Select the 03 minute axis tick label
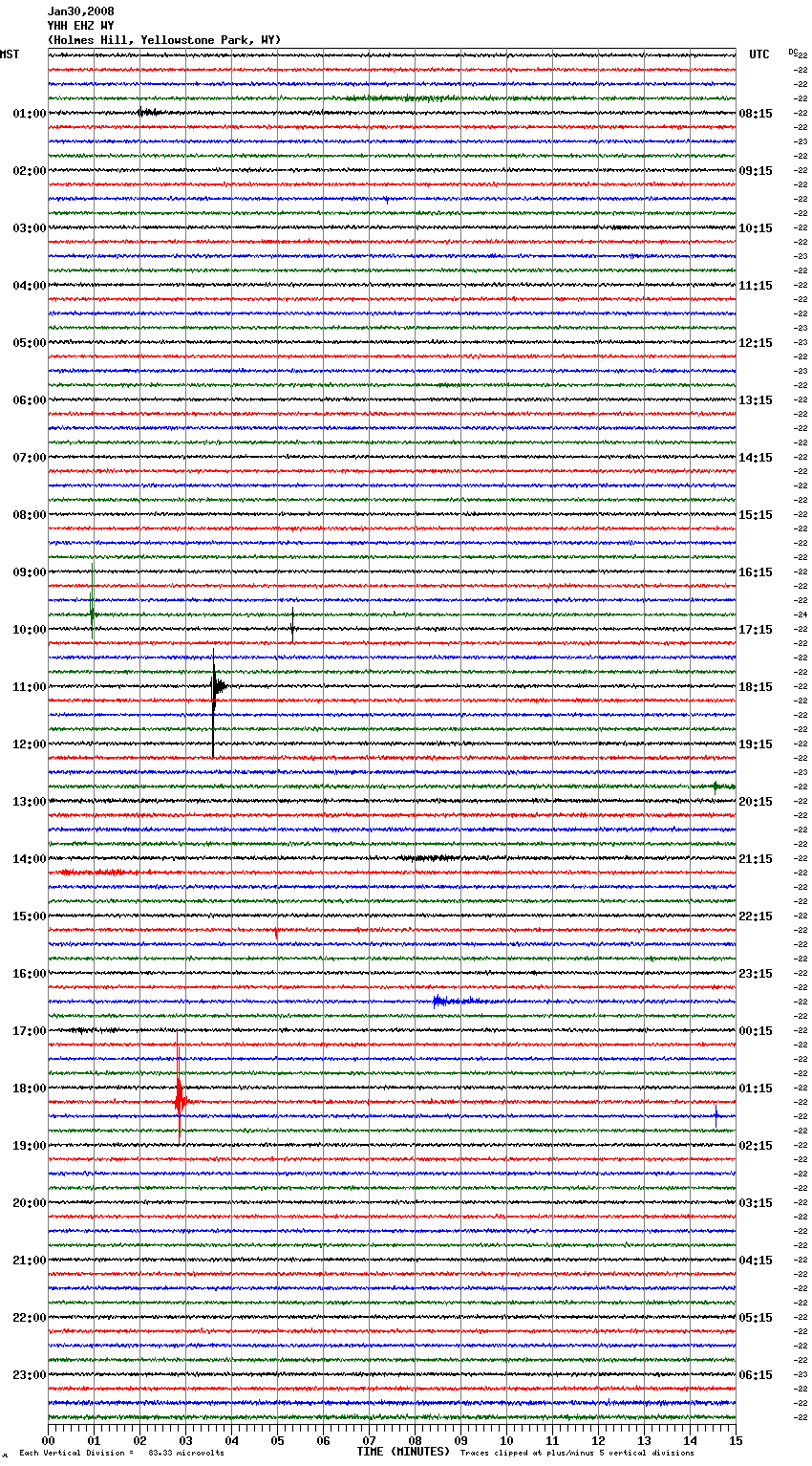Viewport: 812px width, 1466px height. pyautogui.click(x=185, y=1440)
